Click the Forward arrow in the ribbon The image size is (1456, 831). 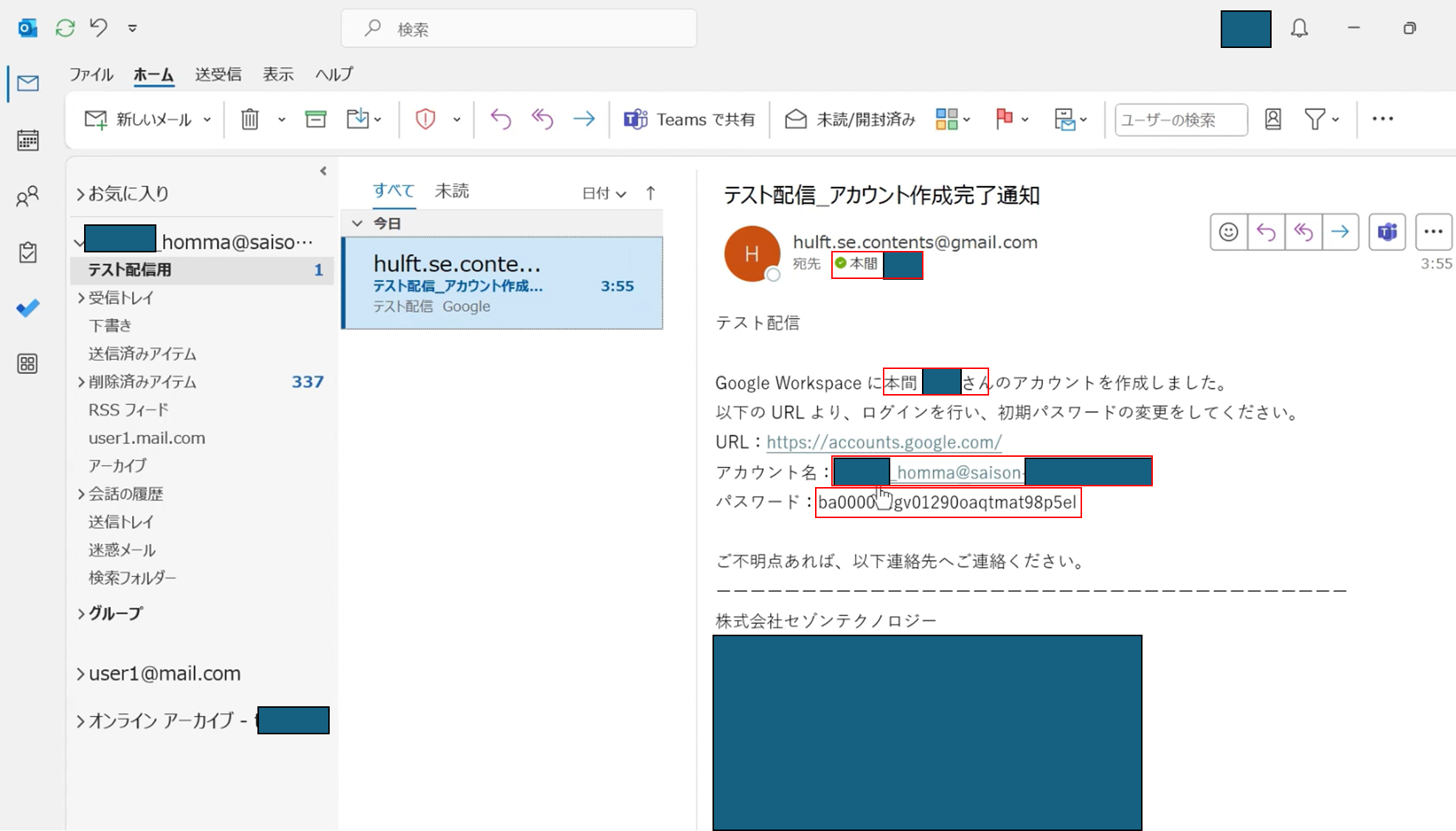point(584,119)
